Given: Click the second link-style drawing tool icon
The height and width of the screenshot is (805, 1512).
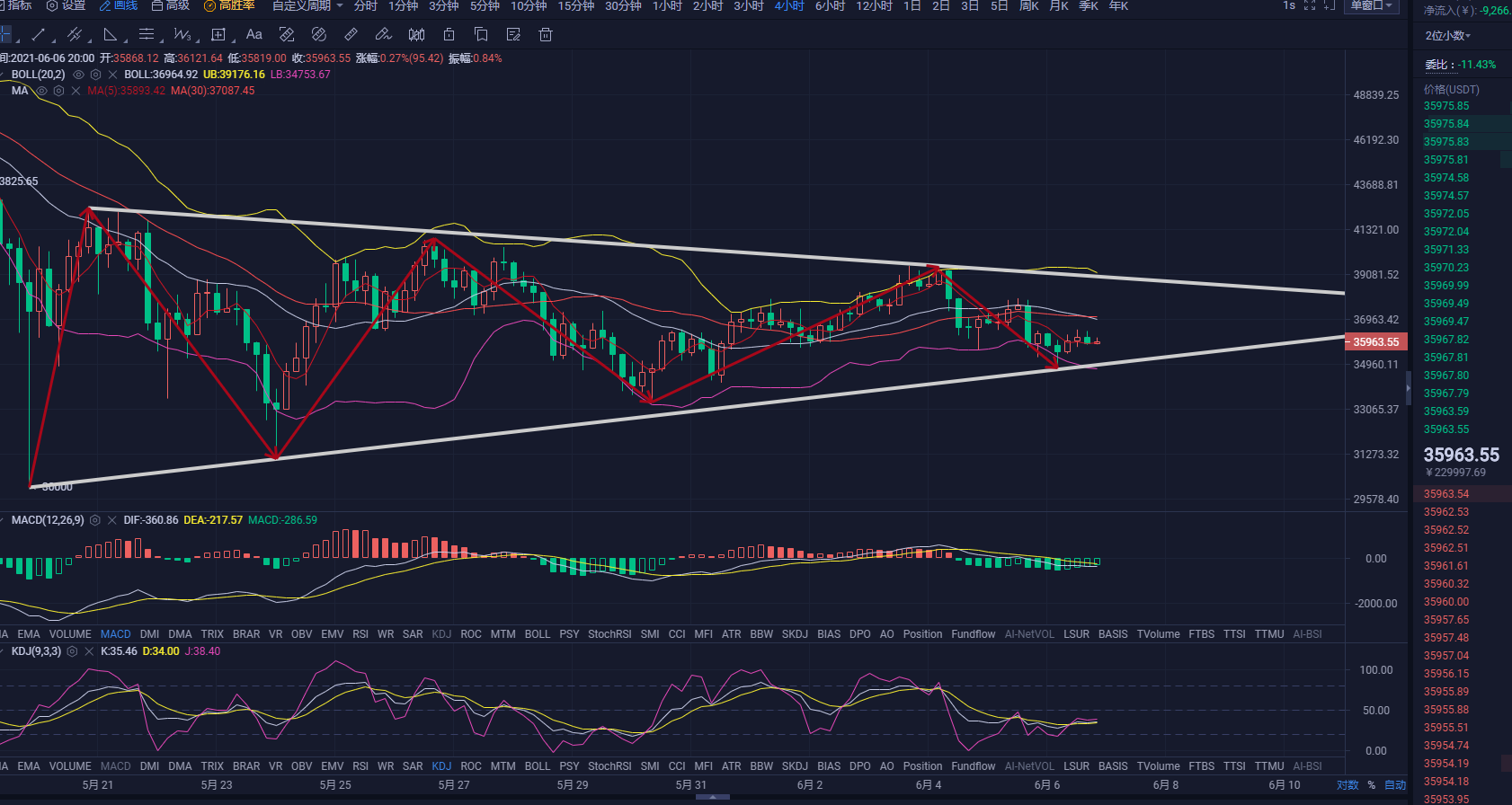Looking at the screenshot, I should [x=318, y=35].
